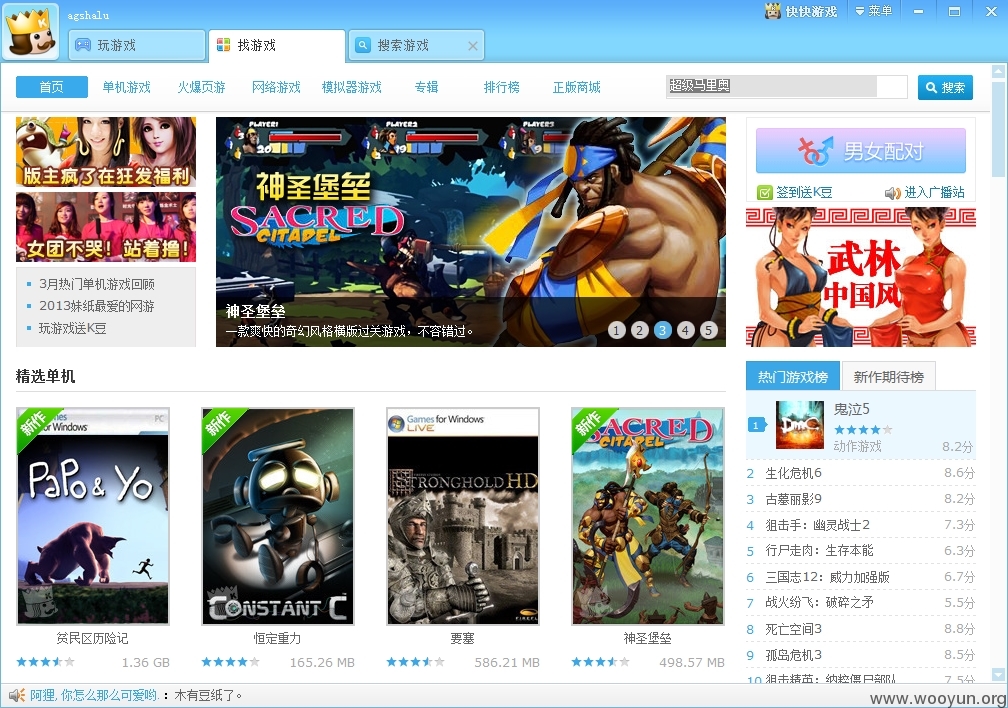Select carousel slide 5
This screenshot has width=1008, height=708.
[708, 330]
